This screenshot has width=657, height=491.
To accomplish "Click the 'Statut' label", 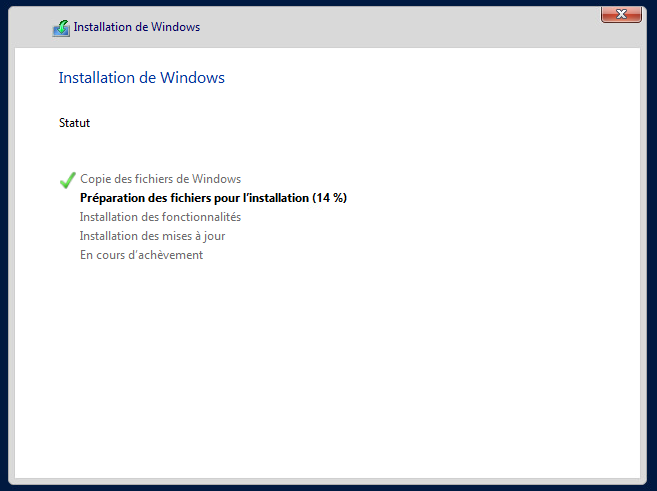I will pyautogui.click(x=74, y=123).
